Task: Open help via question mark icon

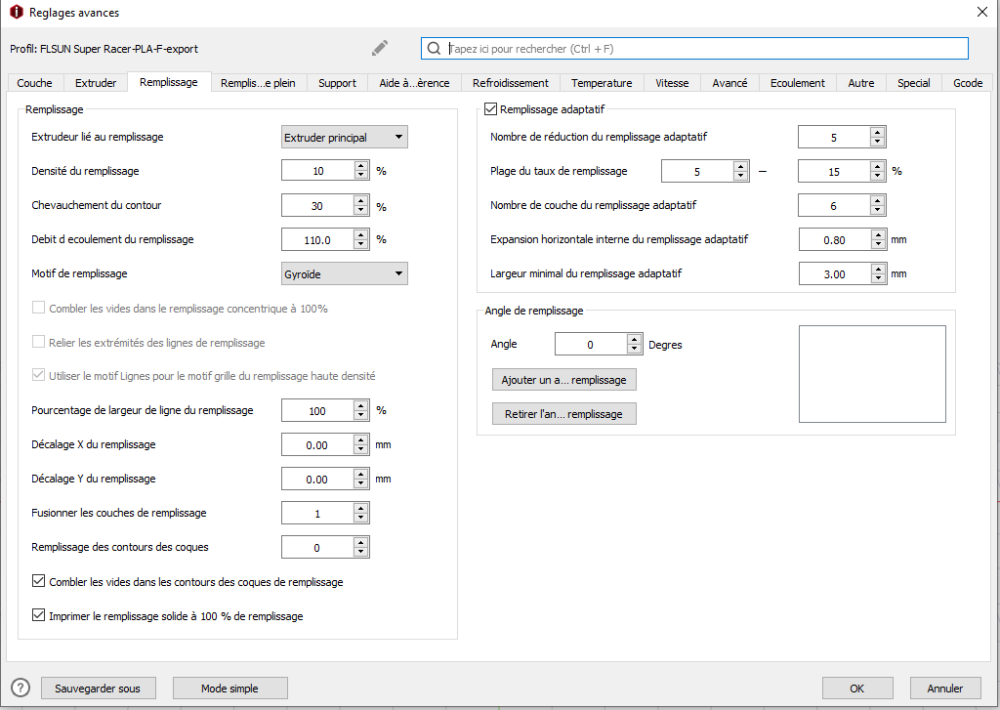Action: [20, 688]
